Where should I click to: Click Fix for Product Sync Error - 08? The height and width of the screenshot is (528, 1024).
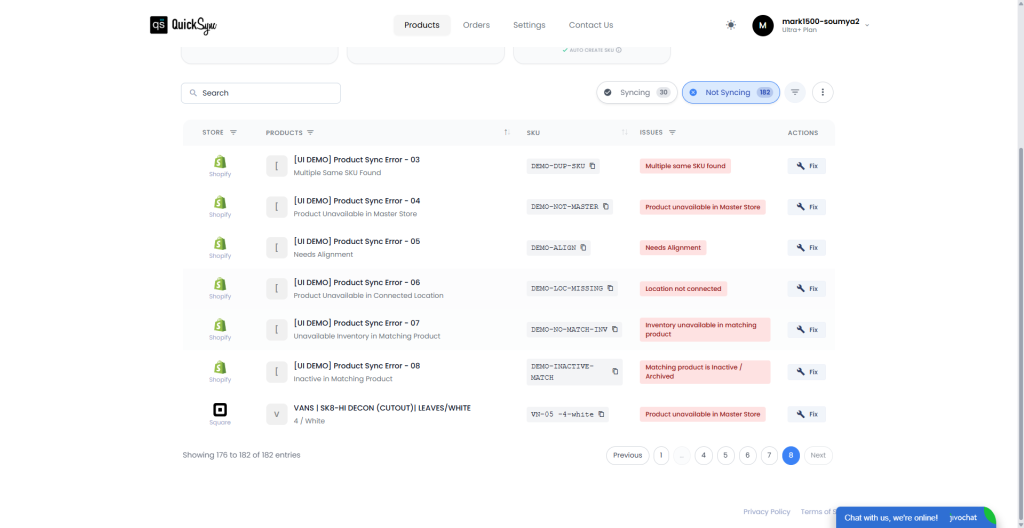click(807, 372)
